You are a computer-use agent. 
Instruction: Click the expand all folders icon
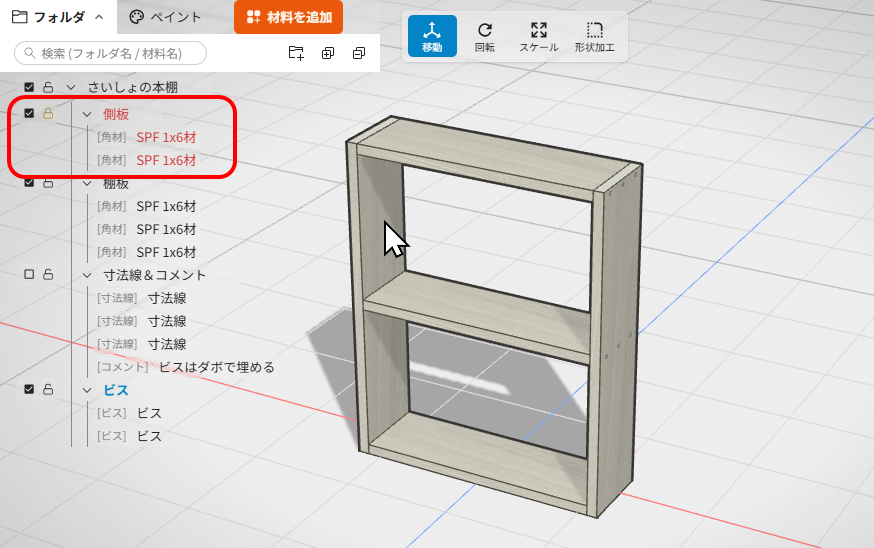tap(328, 53)
